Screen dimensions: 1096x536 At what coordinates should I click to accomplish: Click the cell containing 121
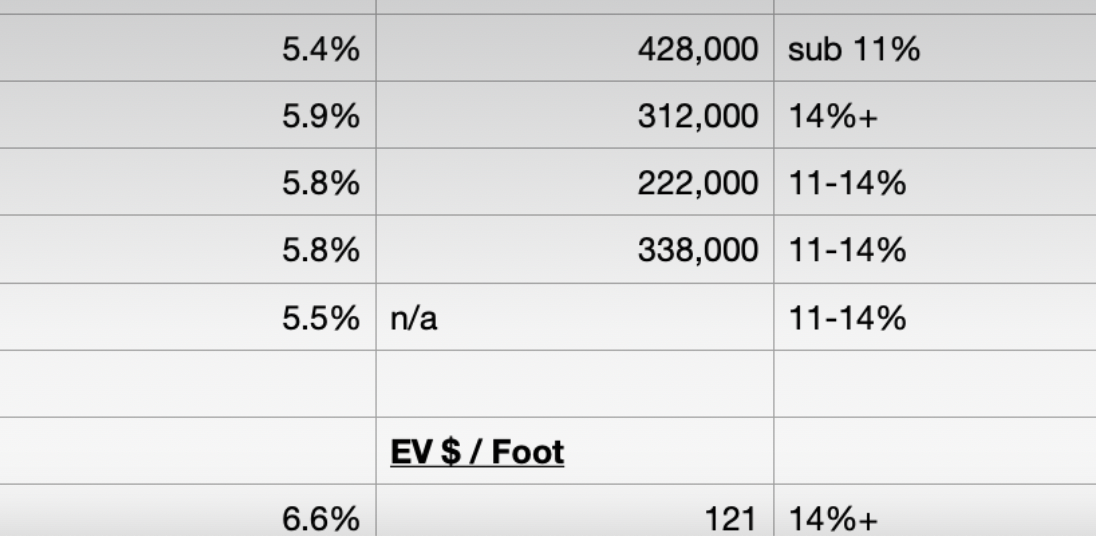[575, 511]
